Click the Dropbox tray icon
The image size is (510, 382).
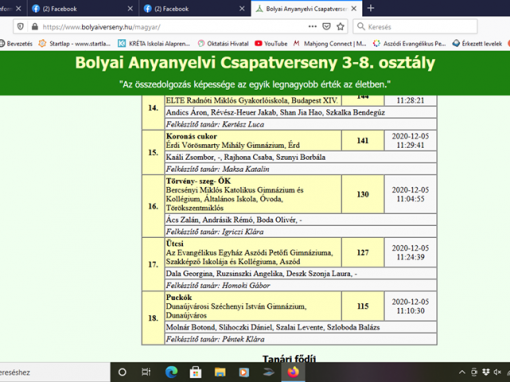pyautogui.click(x=486, y=372)
